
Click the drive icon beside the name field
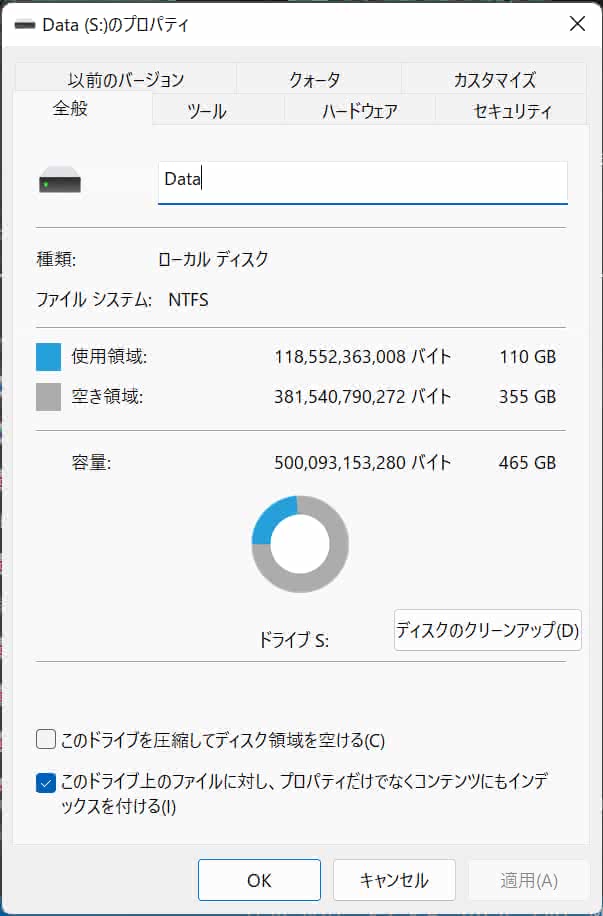click(x=60, y=183)
